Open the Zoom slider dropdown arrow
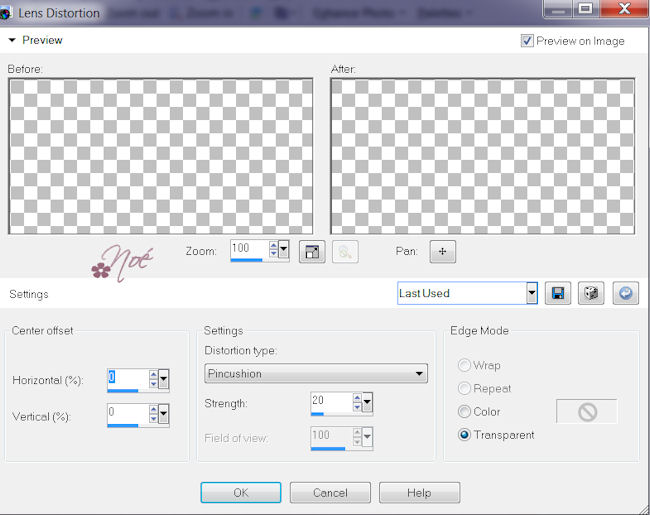 284,250
